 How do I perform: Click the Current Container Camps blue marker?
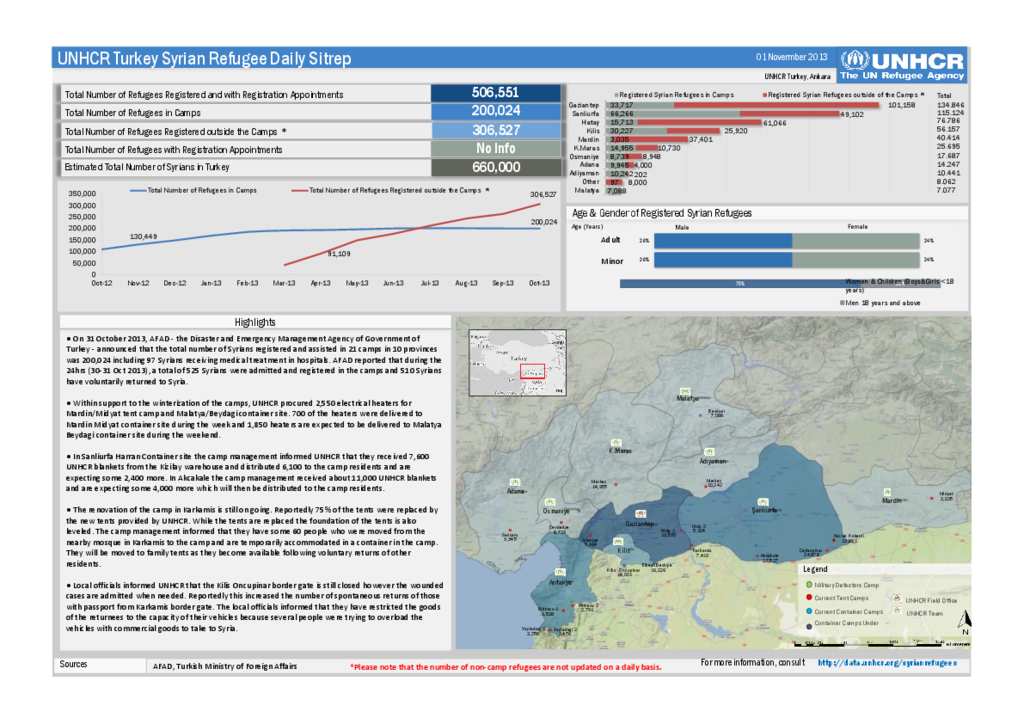pyautogui.click(x=809, y=612)
